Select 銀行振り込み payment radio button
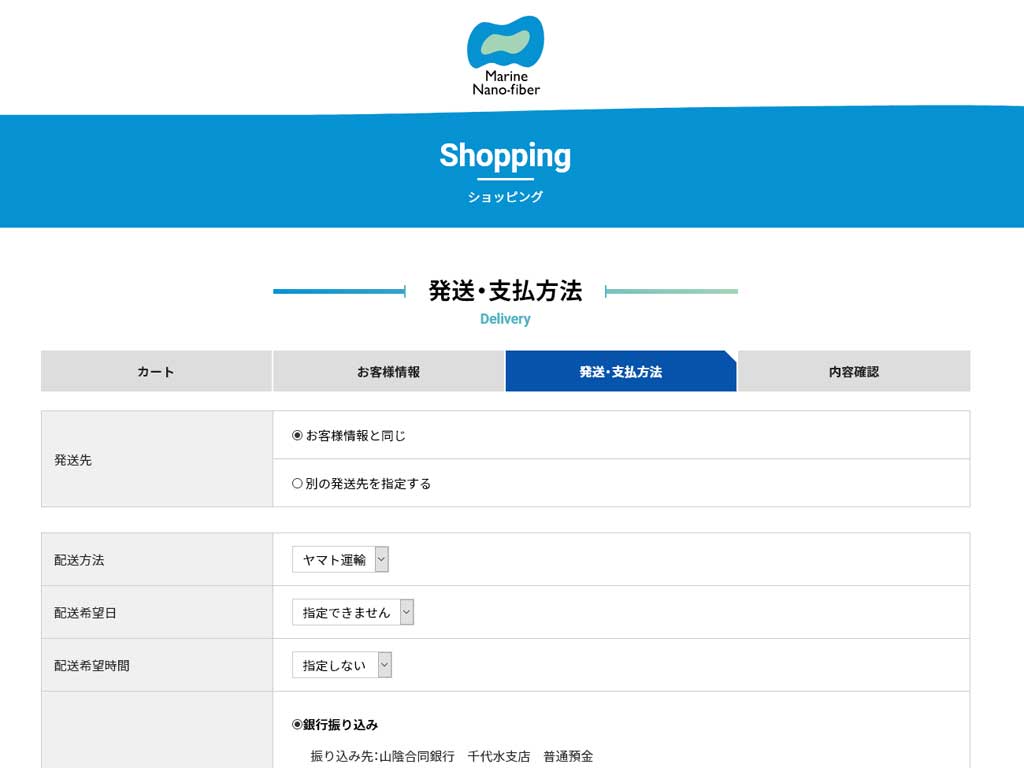Viewport: 1024px width, 768px height. point(297,725)
